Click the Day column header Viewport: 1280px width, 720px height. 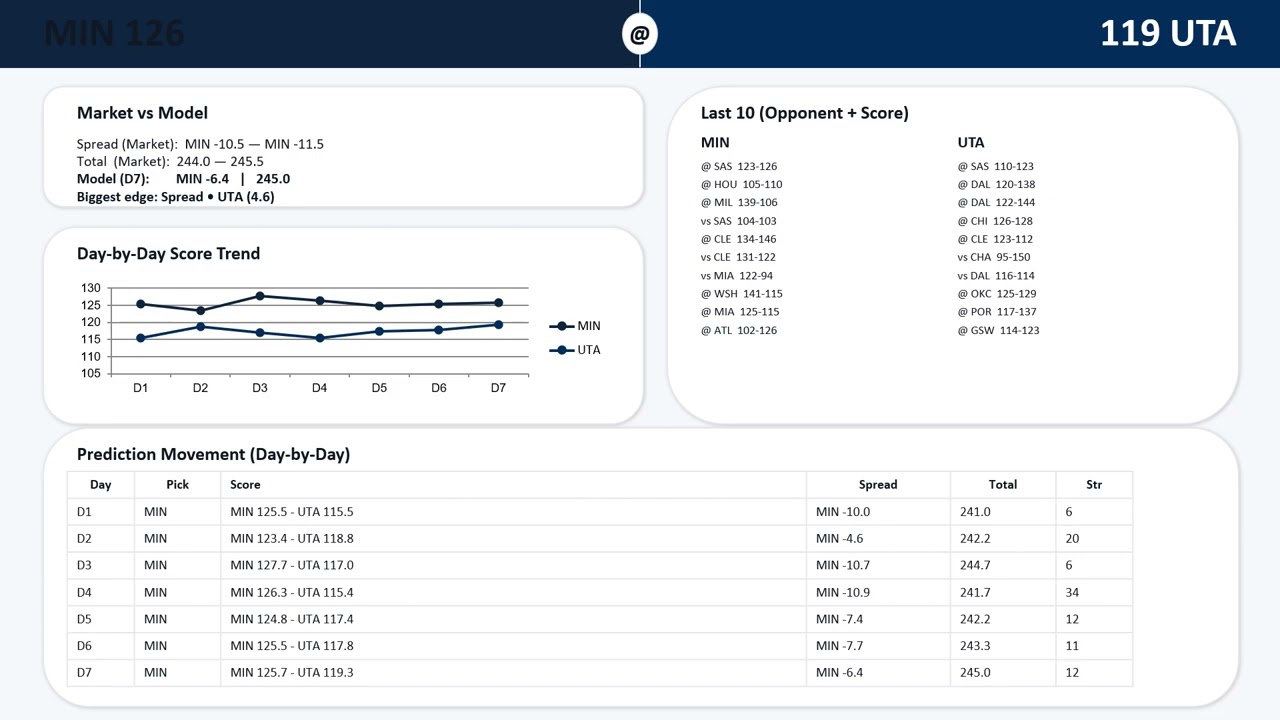pyautogui.click(x=101, y=484)
